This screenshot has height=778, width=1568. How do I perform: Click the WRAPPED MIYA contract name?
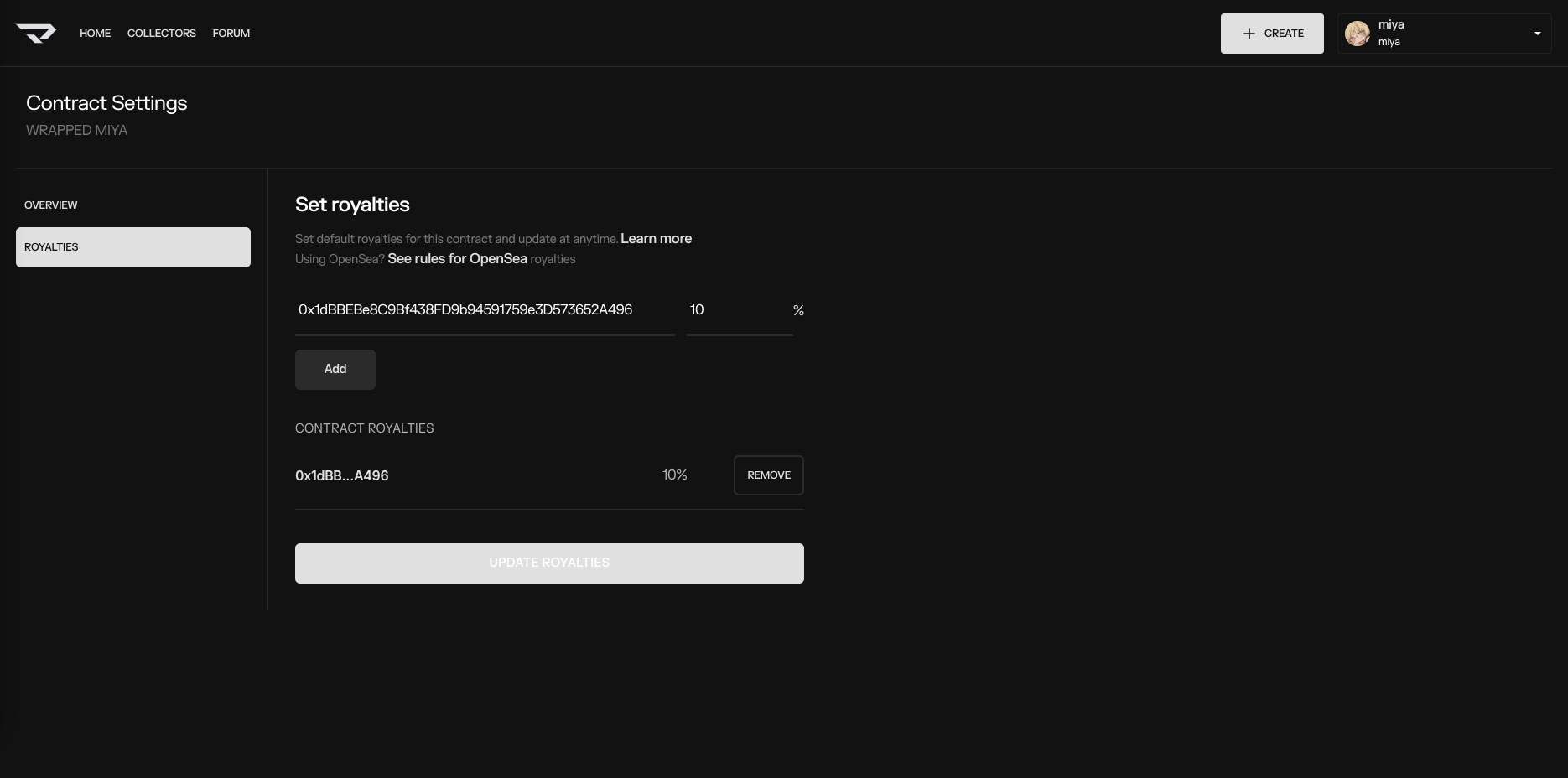tap(76, 131)
